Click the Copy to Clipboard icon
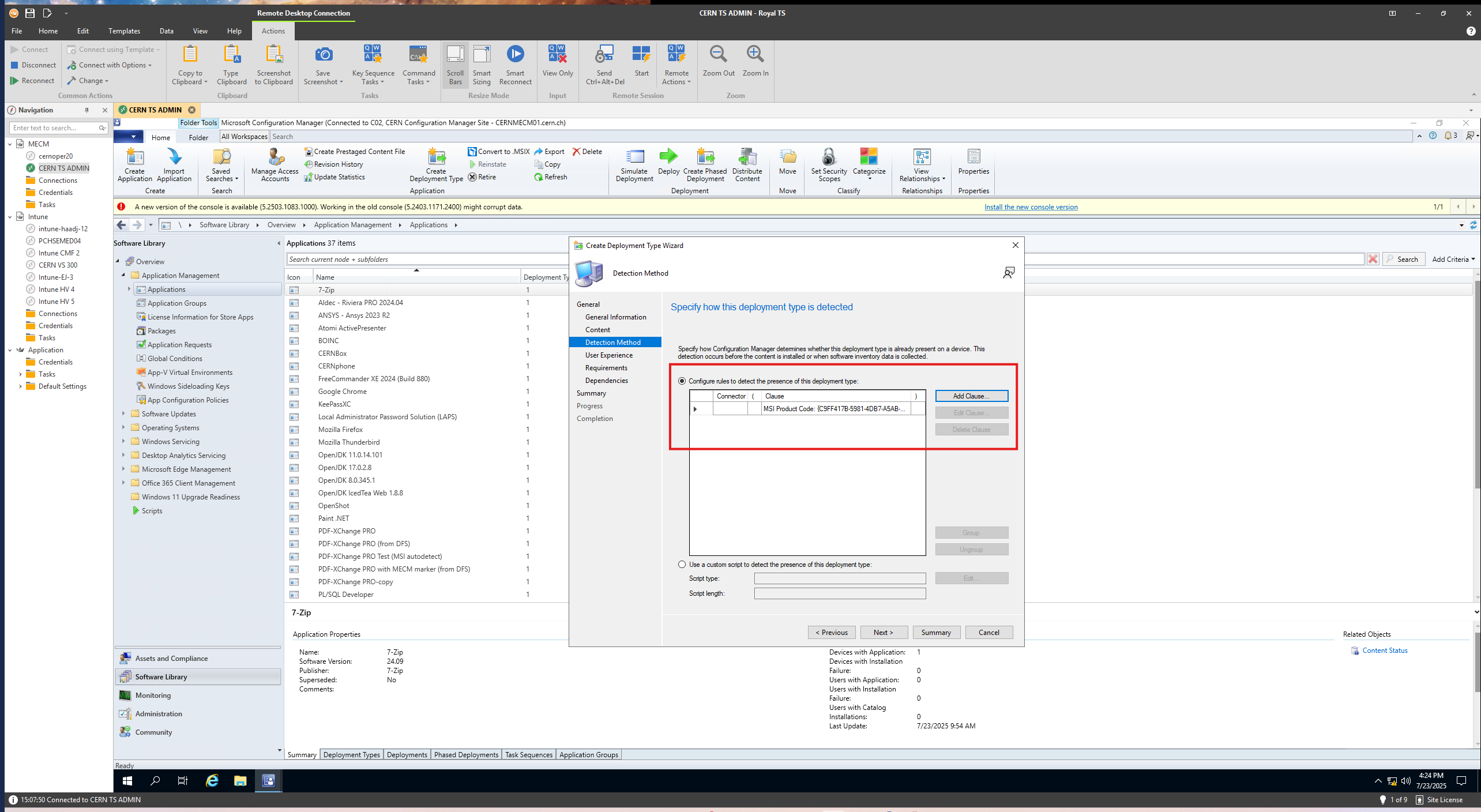Screen dimensions: 1481x812 pos(190,55)
